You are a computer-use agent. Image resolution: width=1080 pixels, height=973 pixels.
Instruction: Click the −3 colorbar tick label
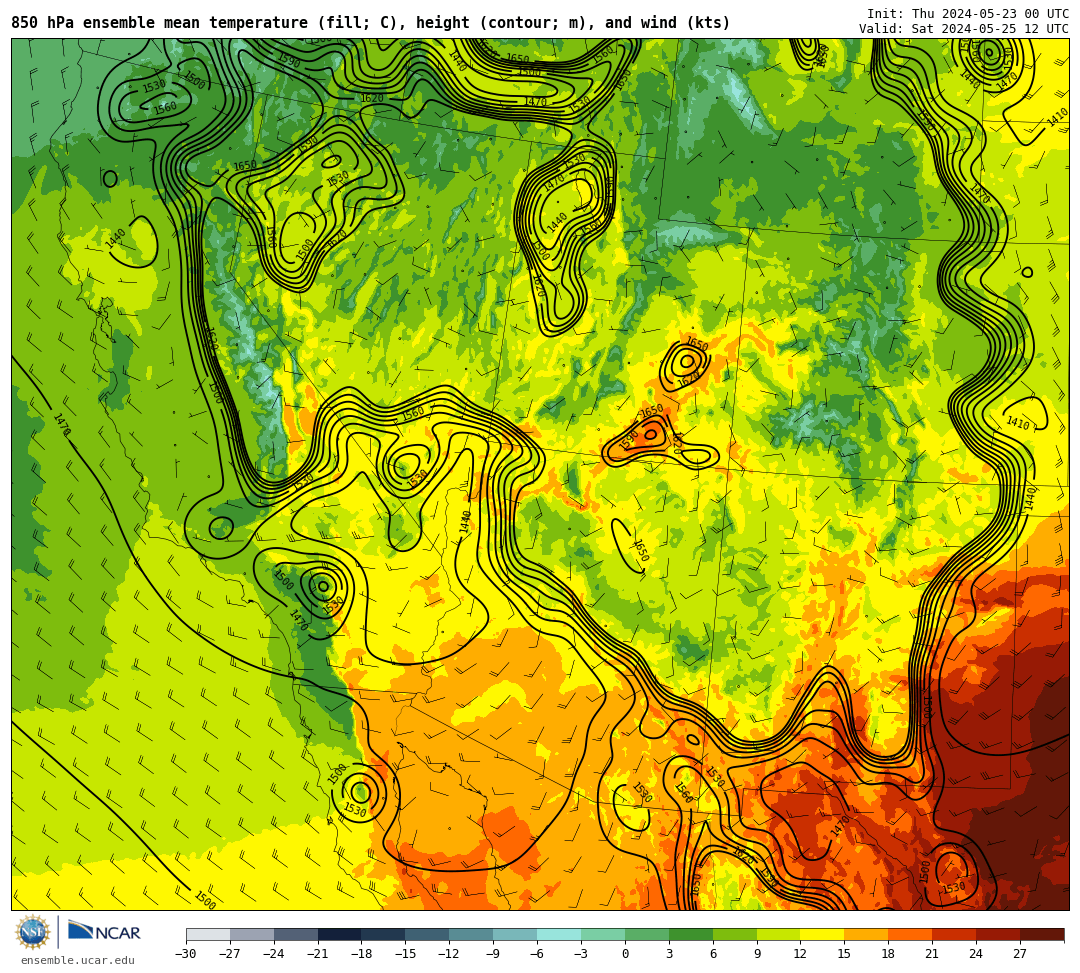click(581, 954)
